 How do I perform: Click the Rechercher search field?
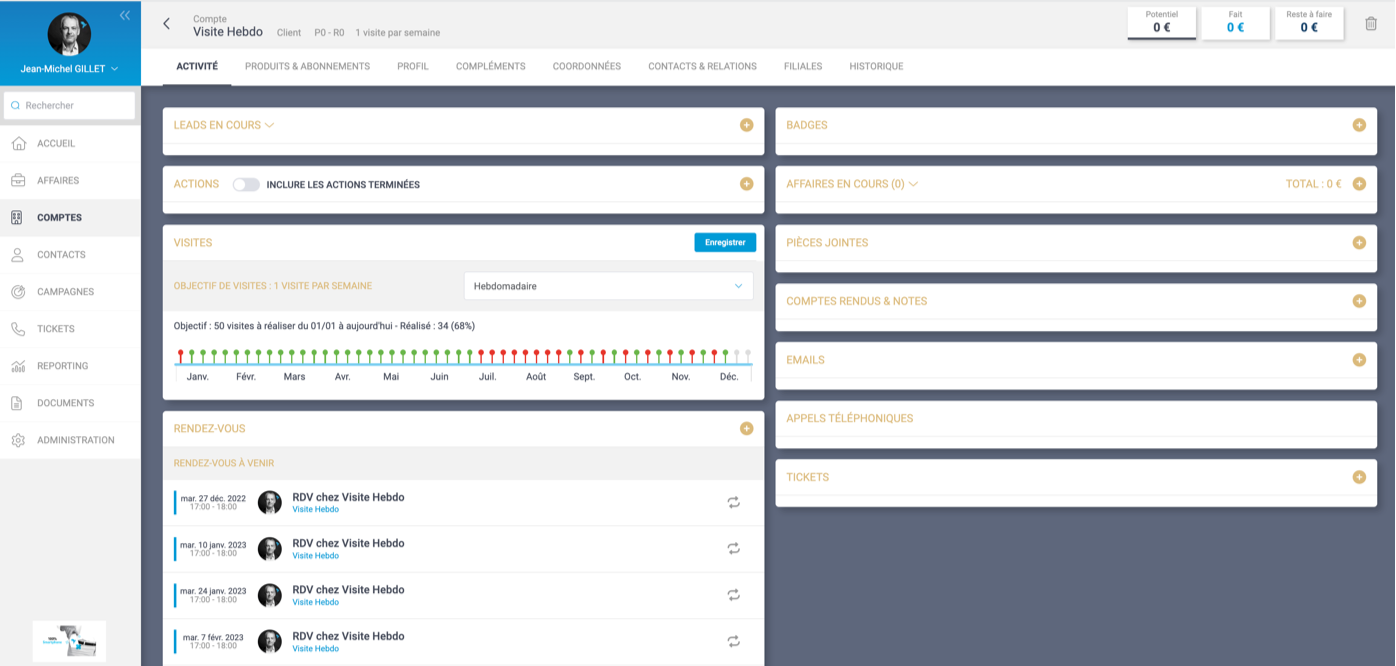click(70, 105)
